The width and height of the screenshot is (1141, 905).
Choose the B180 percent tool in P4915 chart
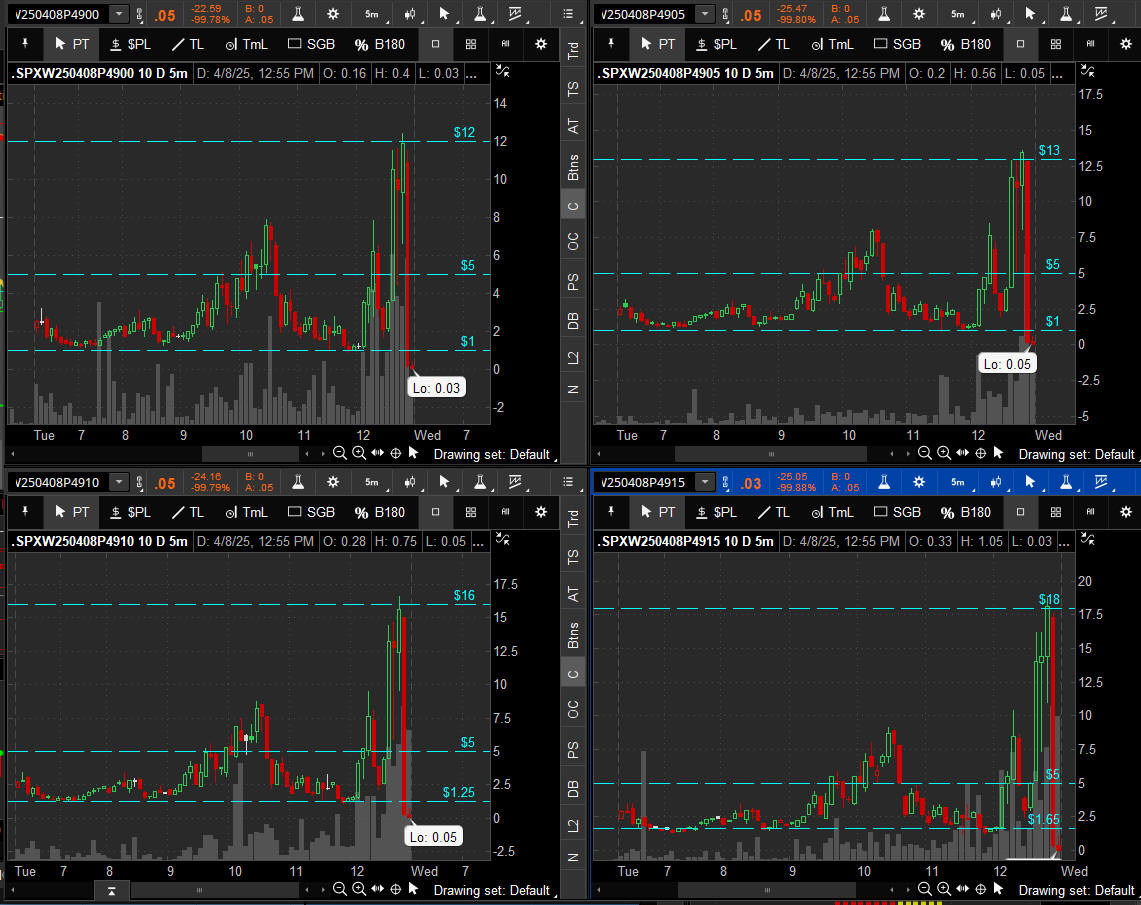pos(965,512)
